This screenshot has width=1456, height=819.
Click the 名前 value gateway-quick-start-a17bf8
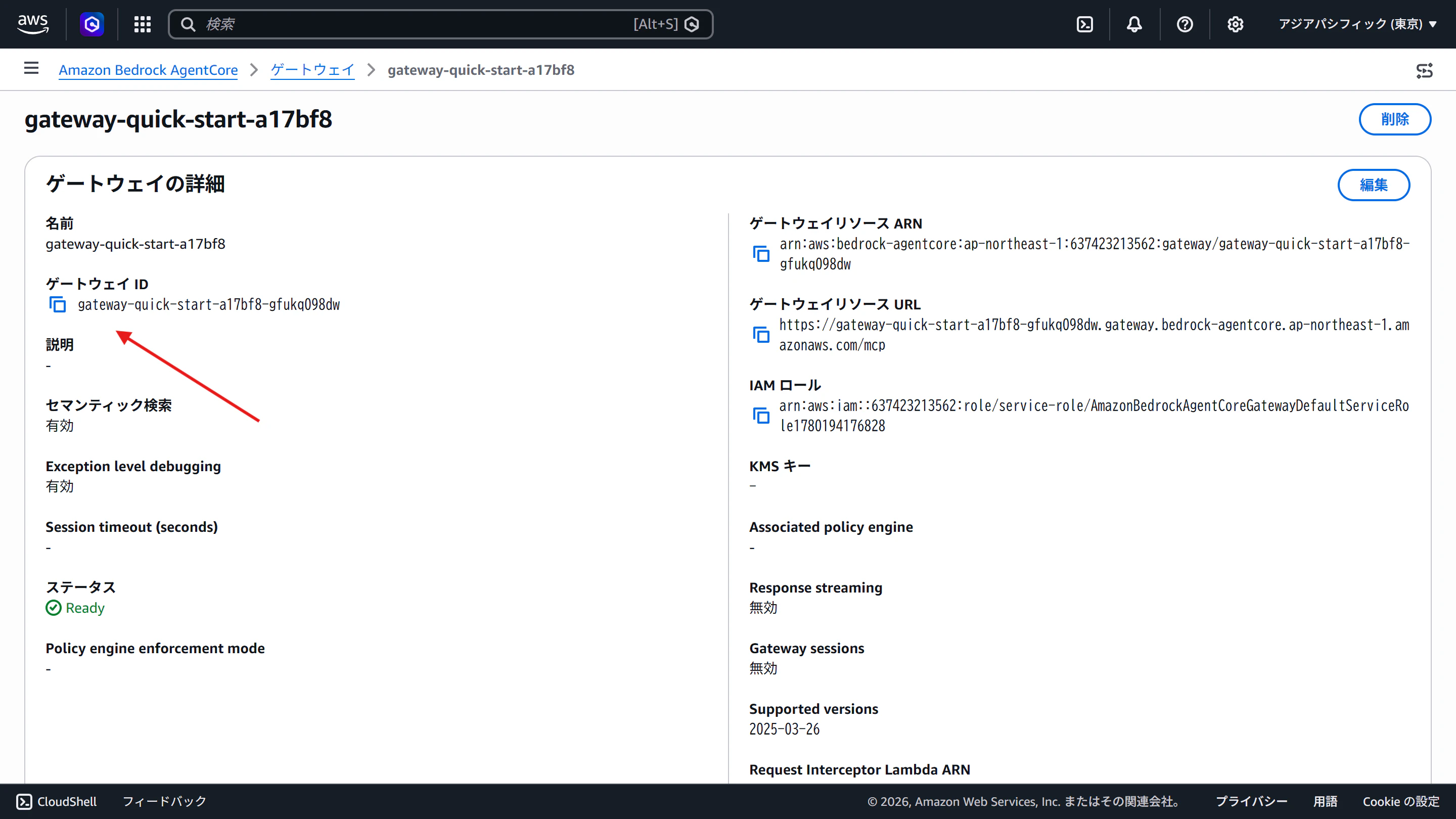pyautogui.click(x=135, y=244)
